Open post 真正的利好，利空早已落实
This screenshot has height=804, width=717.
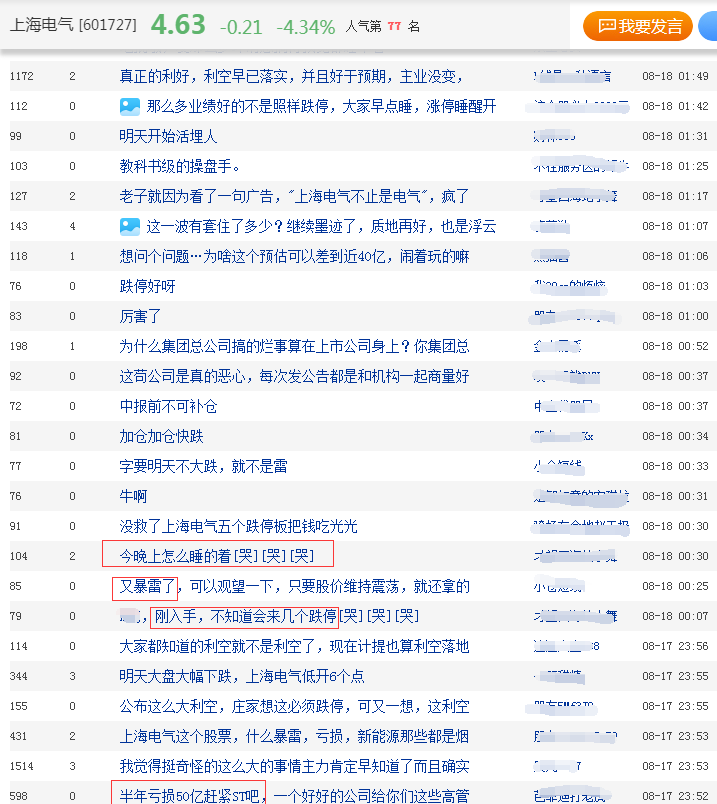tap(291, 76)
